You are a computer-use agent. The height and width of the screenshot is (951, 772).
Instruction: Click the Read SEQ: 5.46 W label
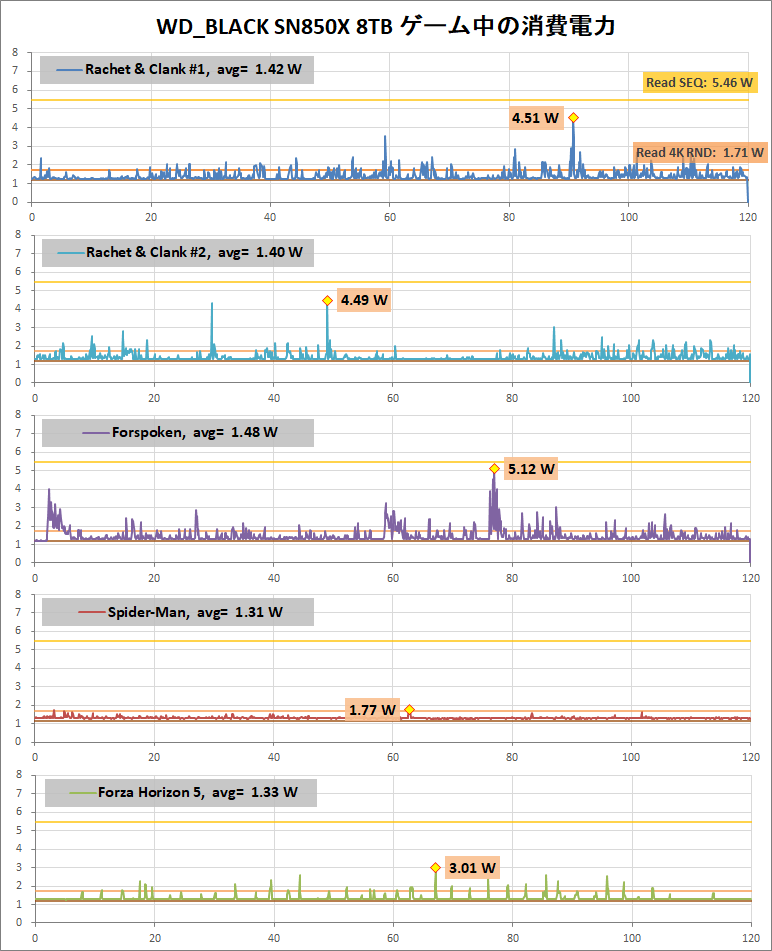pos(699,82)
